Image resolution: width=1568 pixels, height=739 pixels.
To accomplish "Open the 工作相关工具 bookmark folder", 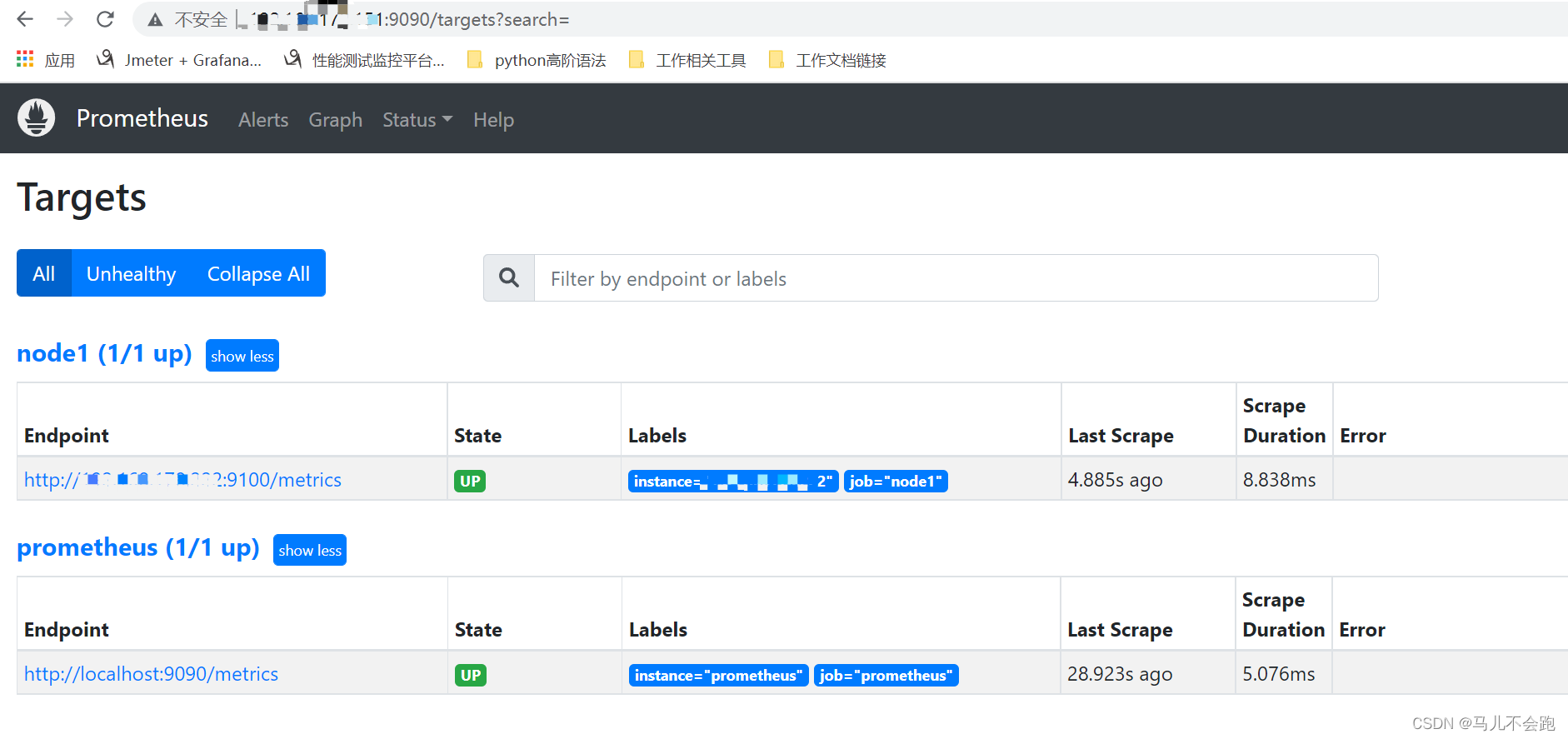I will (687, 60).
